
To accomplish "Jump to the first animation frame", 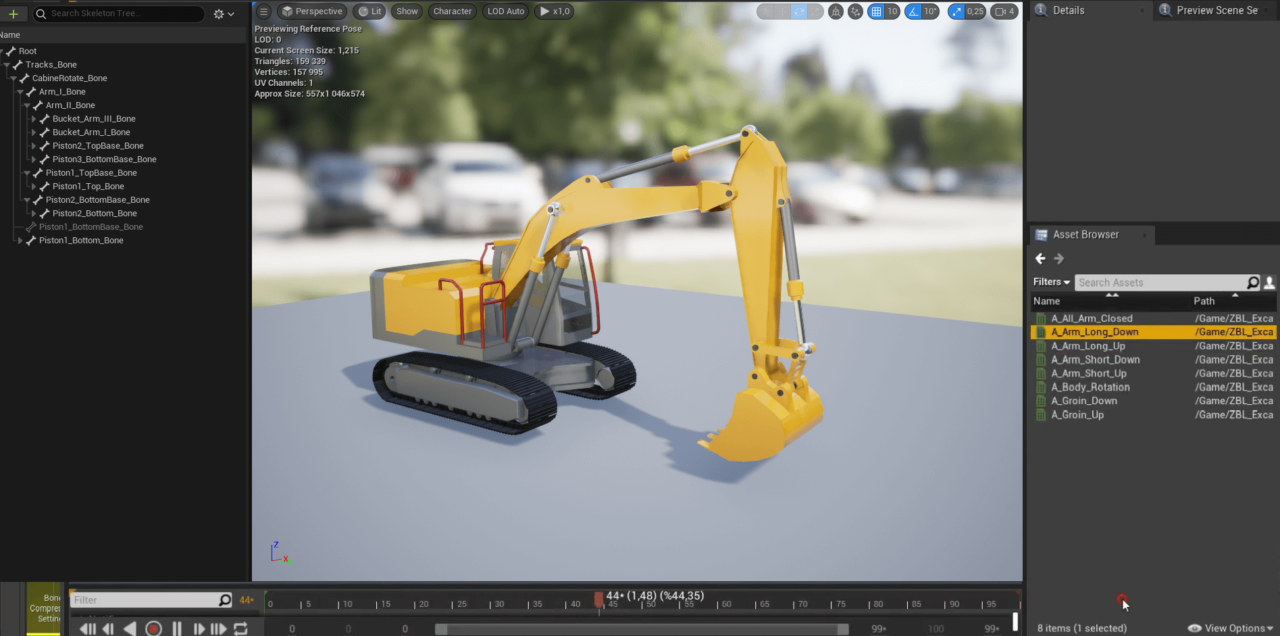I will pyautogui.click(x=88, y=628).
